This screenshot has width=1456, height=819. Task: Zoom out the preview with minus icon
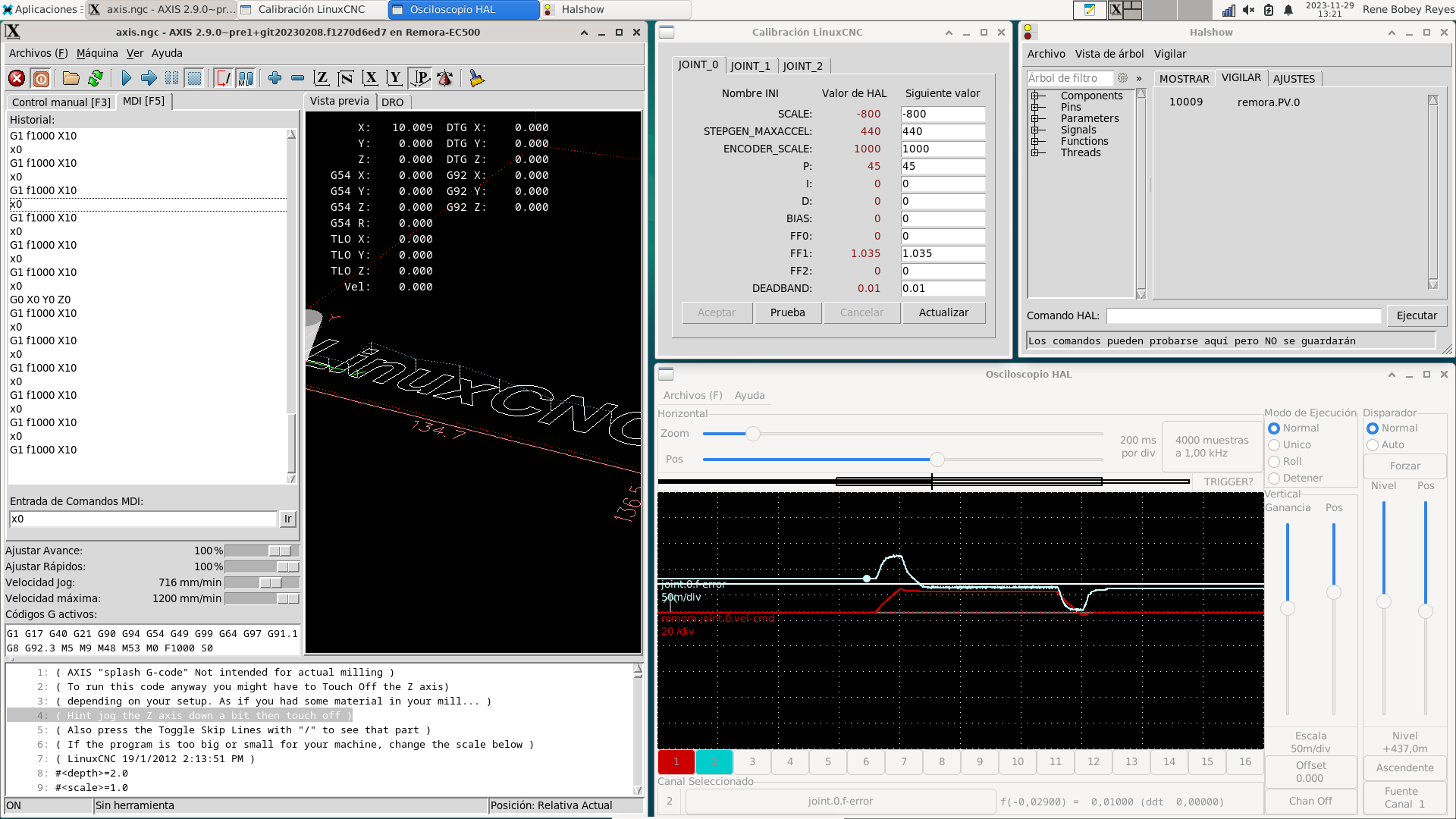298,78
